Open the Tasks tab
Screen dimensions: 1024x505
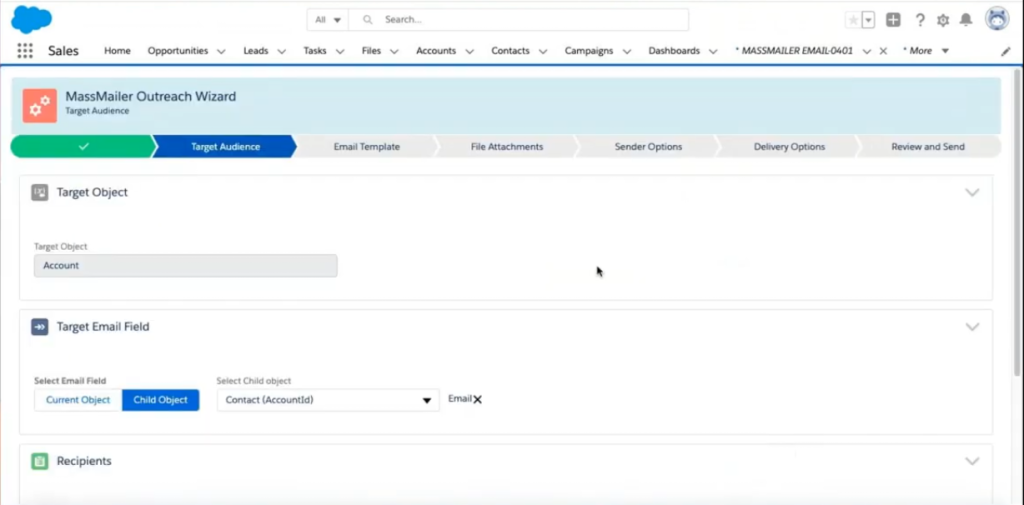[315, 50]
